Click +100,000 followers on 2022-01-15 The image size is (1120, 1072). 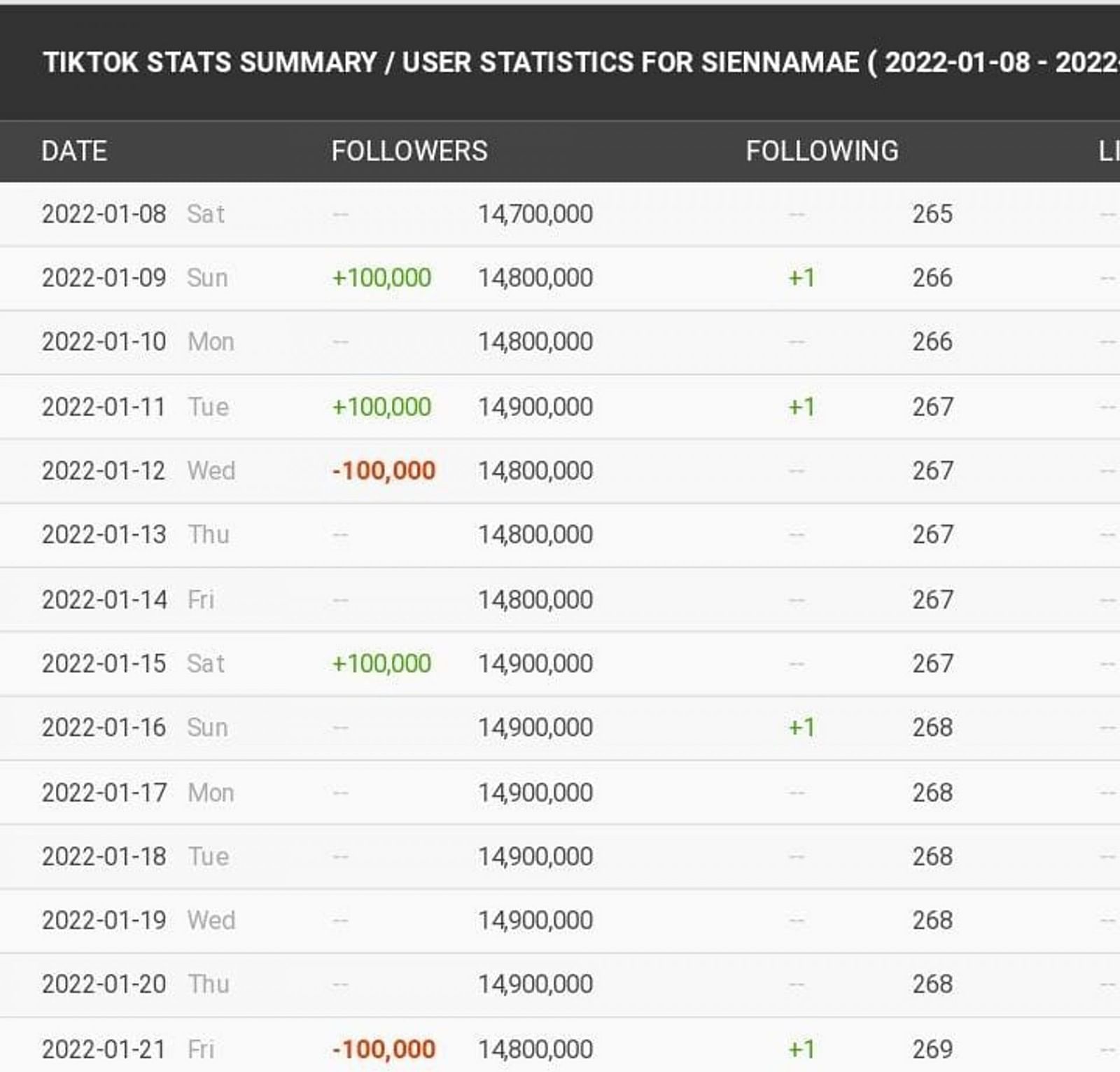tap(381, 664)
